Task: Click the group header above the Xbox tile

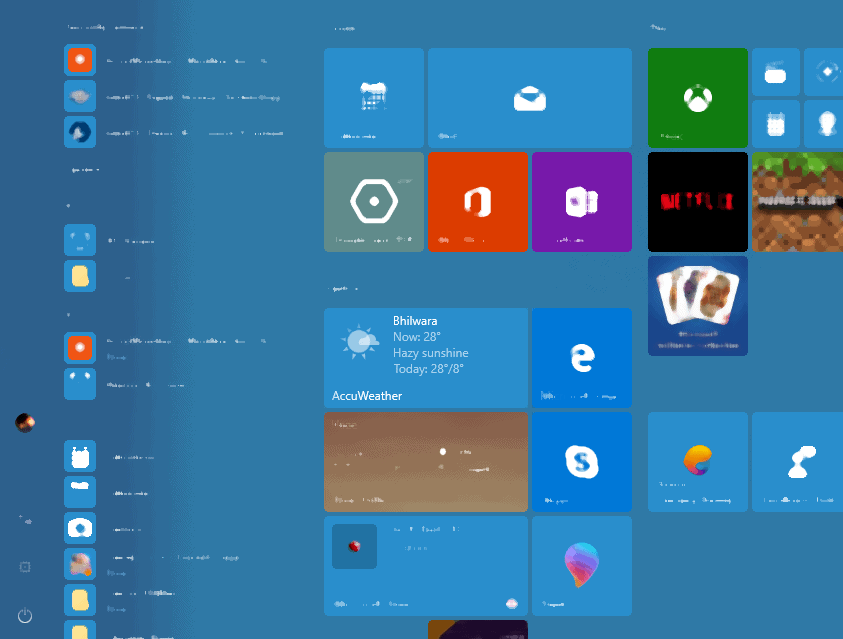Action: point(658,27)
